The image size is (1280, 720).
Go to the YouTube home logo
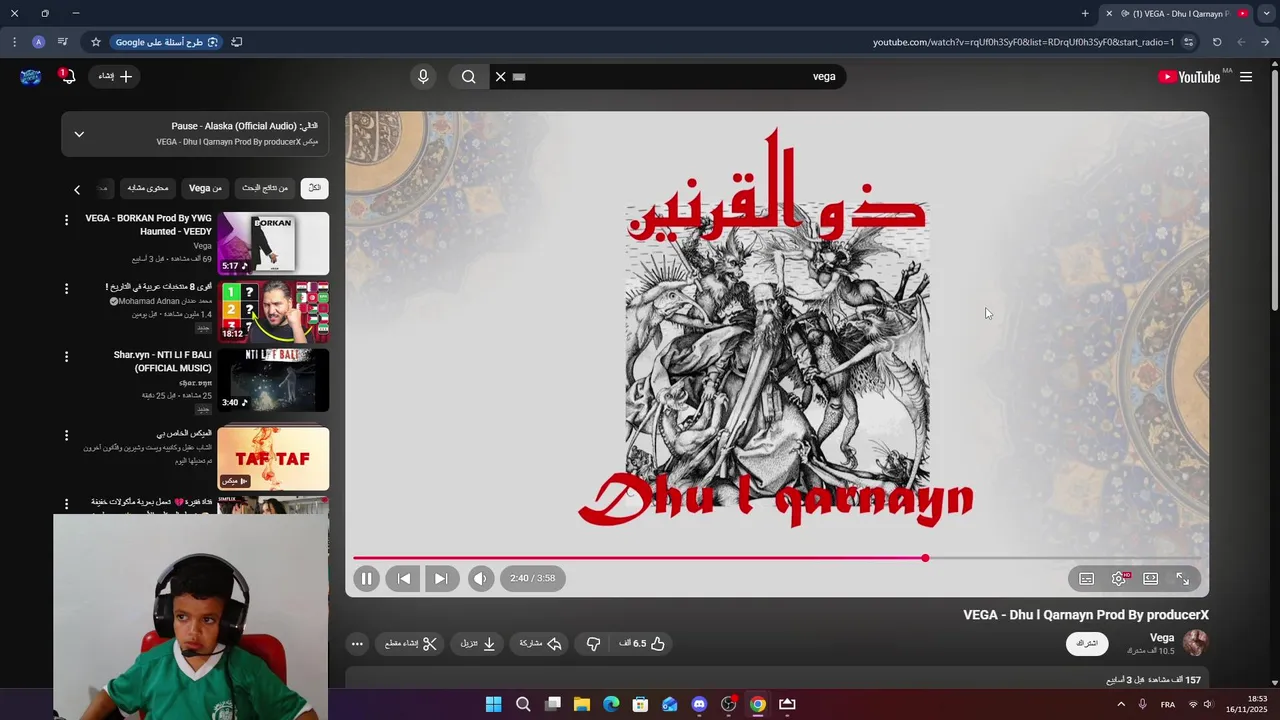click(x=1189, y=77)
